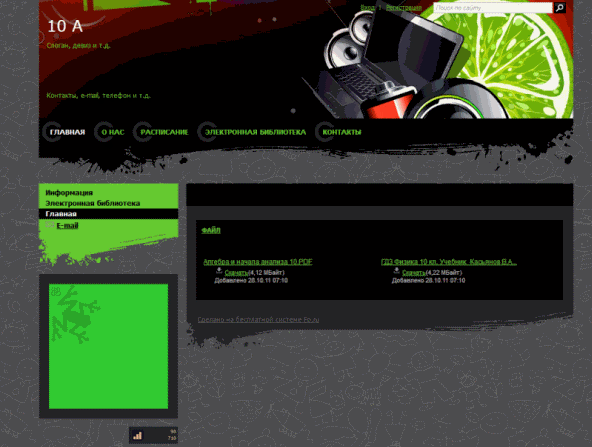The image size is (592, 447).
Task: Click the Вход login link
Action: click(367, 8)
